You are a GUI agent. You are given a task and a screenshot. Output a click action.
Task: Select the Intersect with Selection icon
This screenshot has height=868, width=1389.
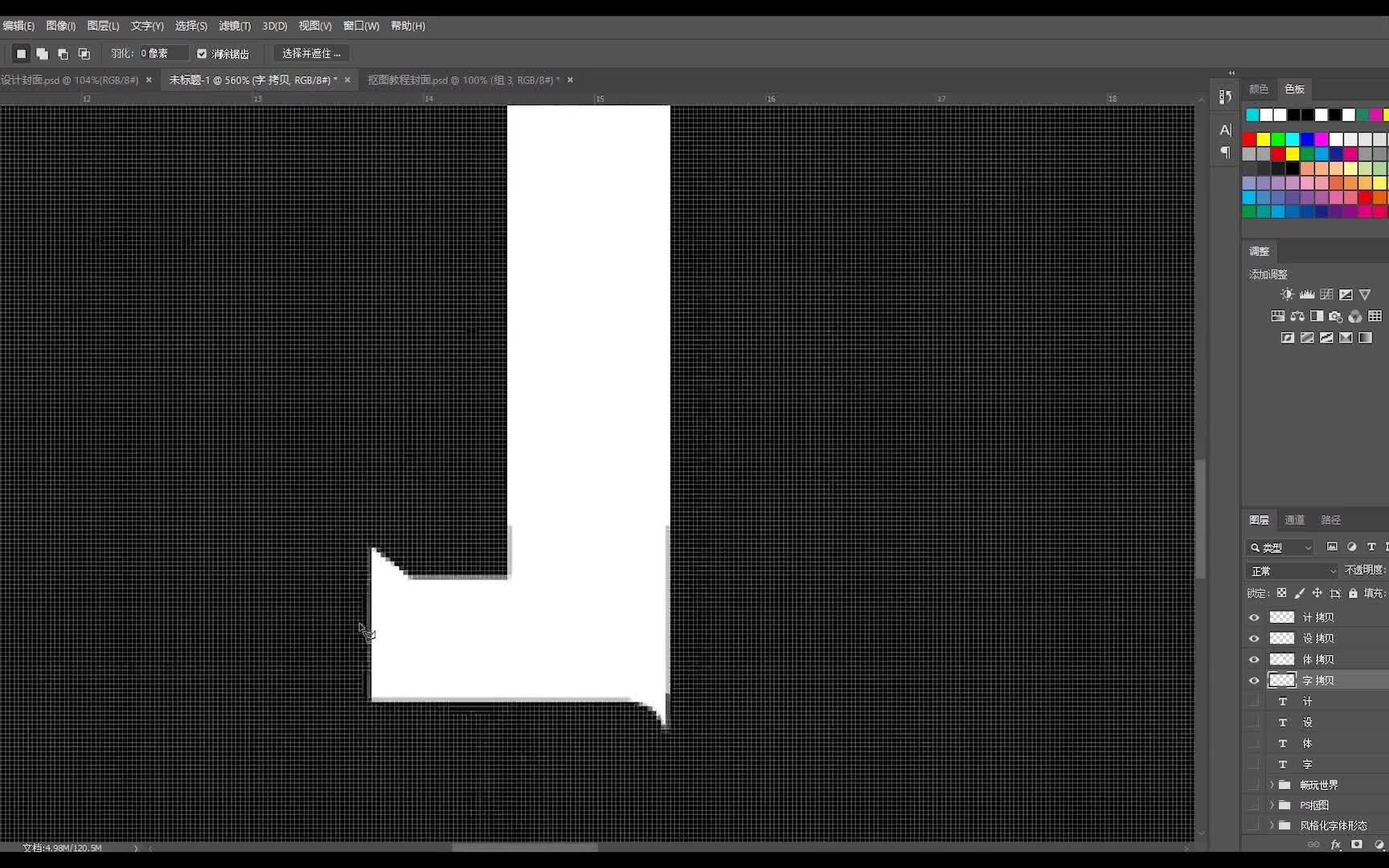(84, 54)
